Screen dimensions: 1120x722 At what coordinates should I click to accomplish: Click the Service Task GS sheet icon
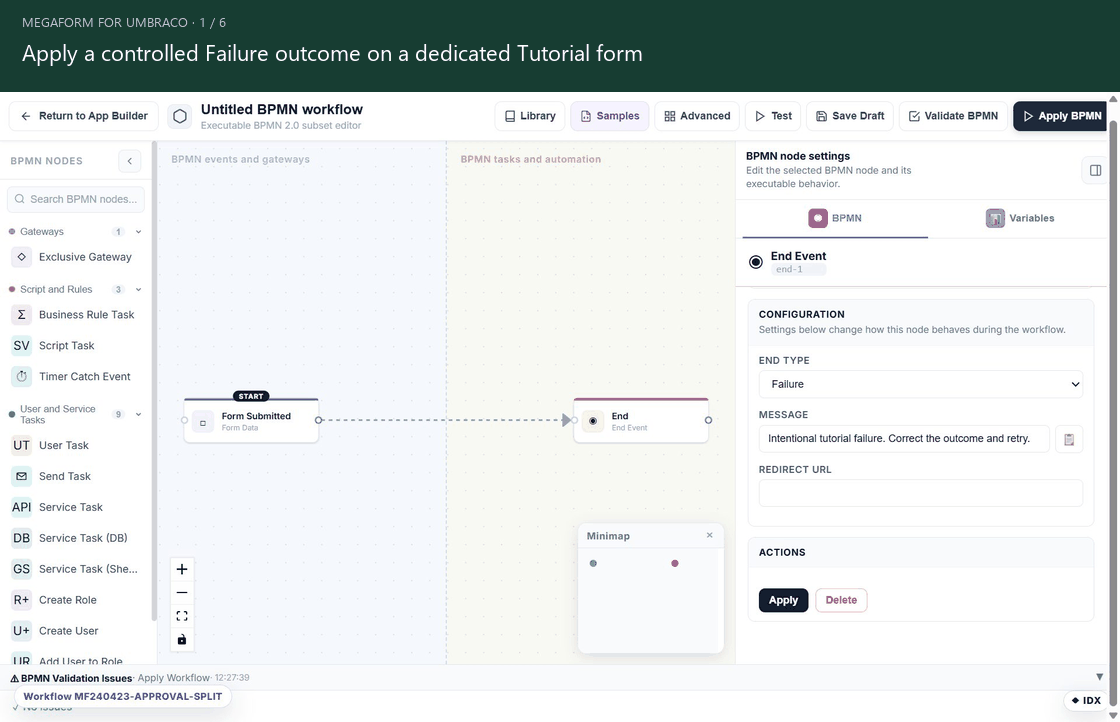[x=21, y=569]
